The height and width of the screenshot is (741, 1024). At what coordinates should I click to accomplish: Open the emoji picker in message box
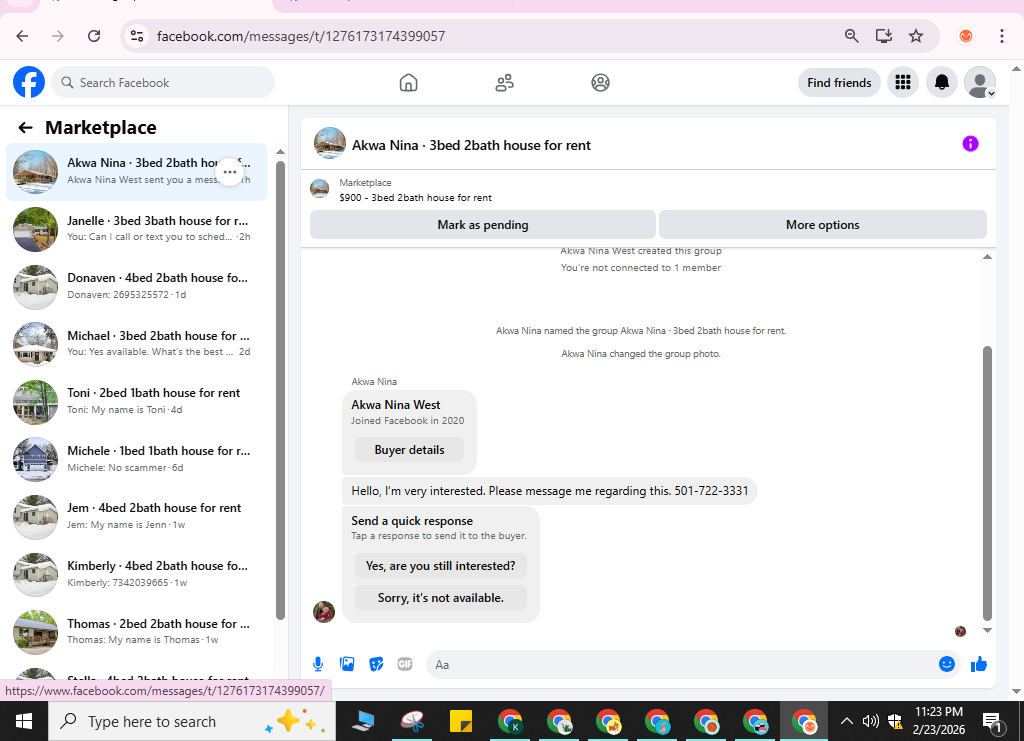pos(946,664)
